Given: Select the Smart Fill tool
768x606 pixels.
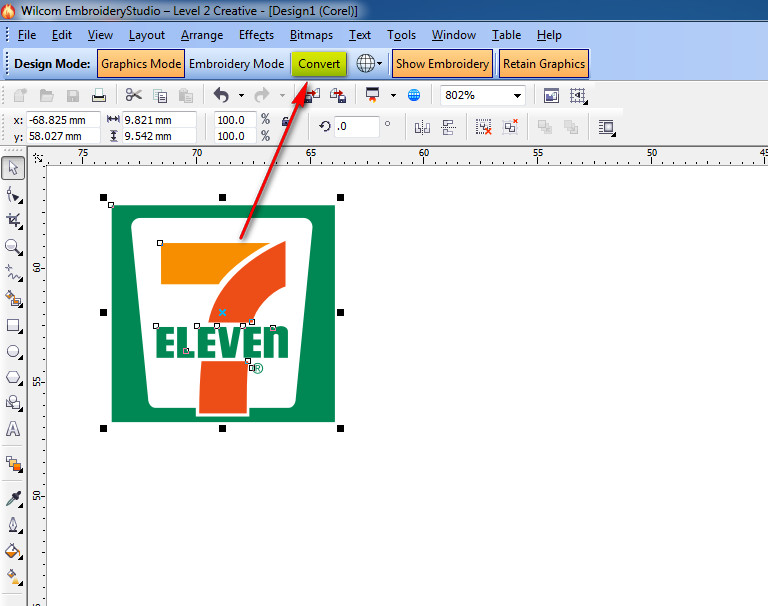Looking at the screenshot, I should tap(13, 298).
